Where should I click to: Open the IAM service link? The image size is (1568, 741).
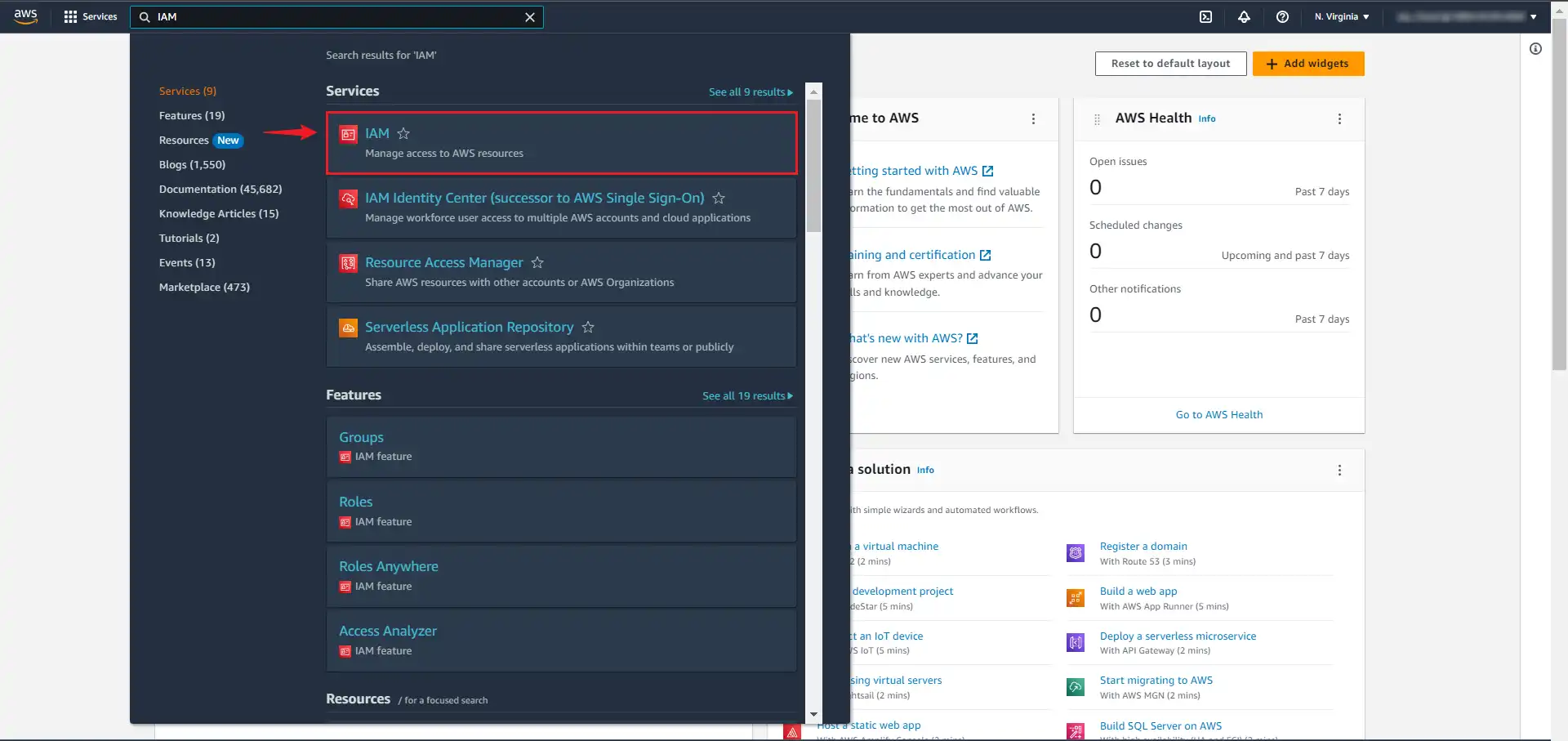(x=377, y=133)
